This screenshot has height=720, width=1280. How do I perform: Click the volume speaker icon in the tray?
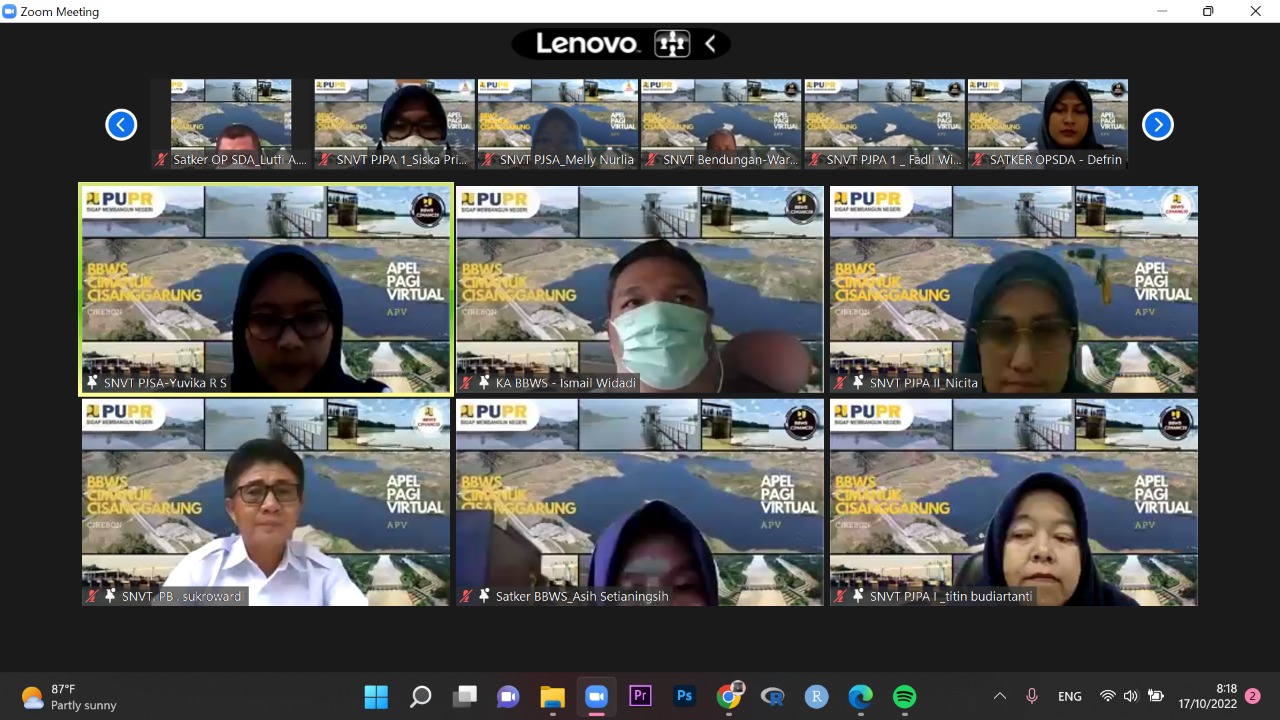pyautogui.click(x=1131, y=696)
